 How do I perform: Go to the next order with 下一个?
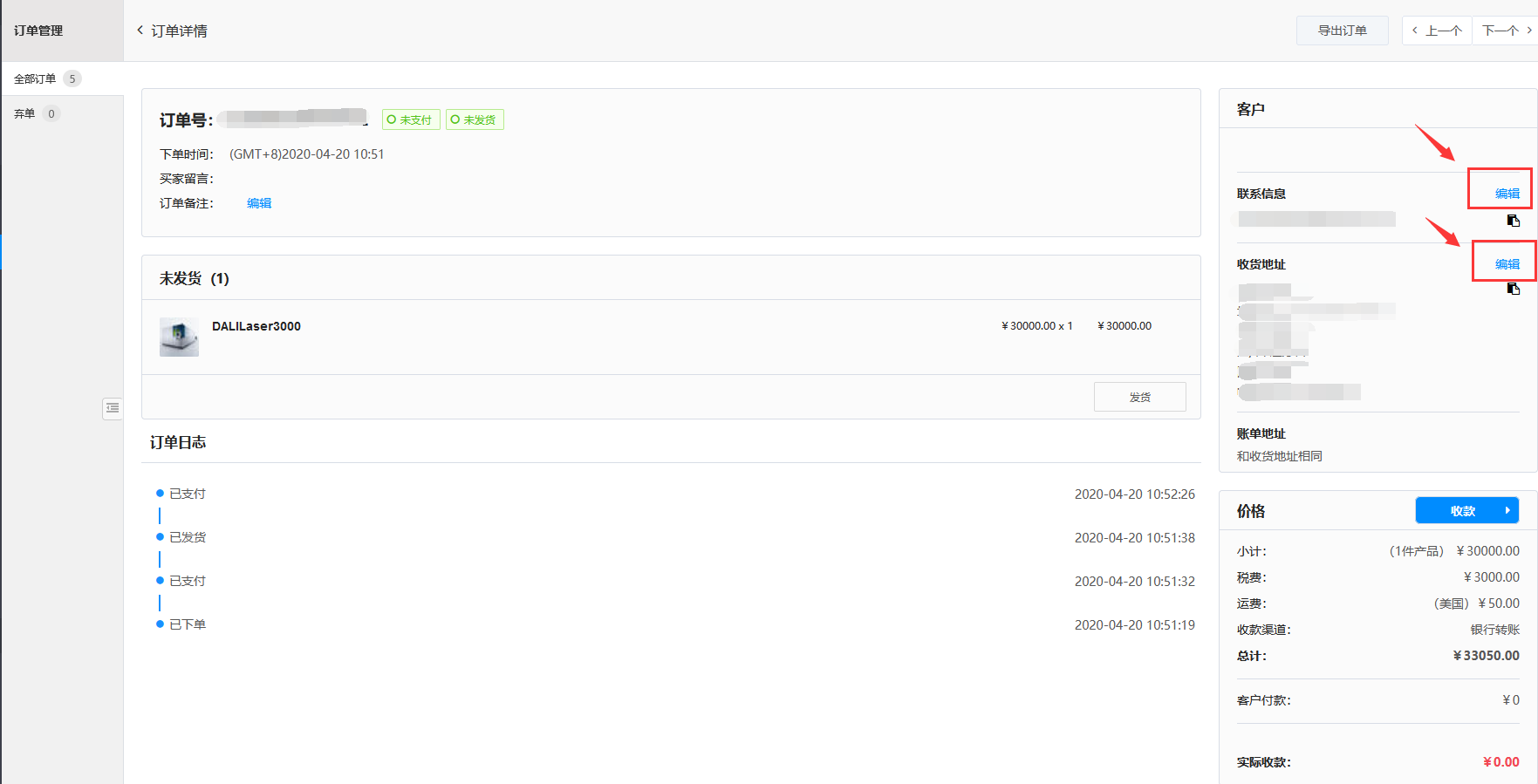click(1506, 31)
